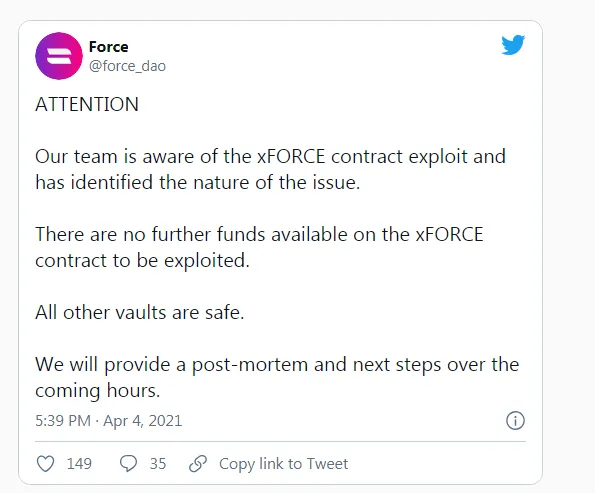
Task: Click the Copy link to Tweet label
Action: click(x=283, y=463)
